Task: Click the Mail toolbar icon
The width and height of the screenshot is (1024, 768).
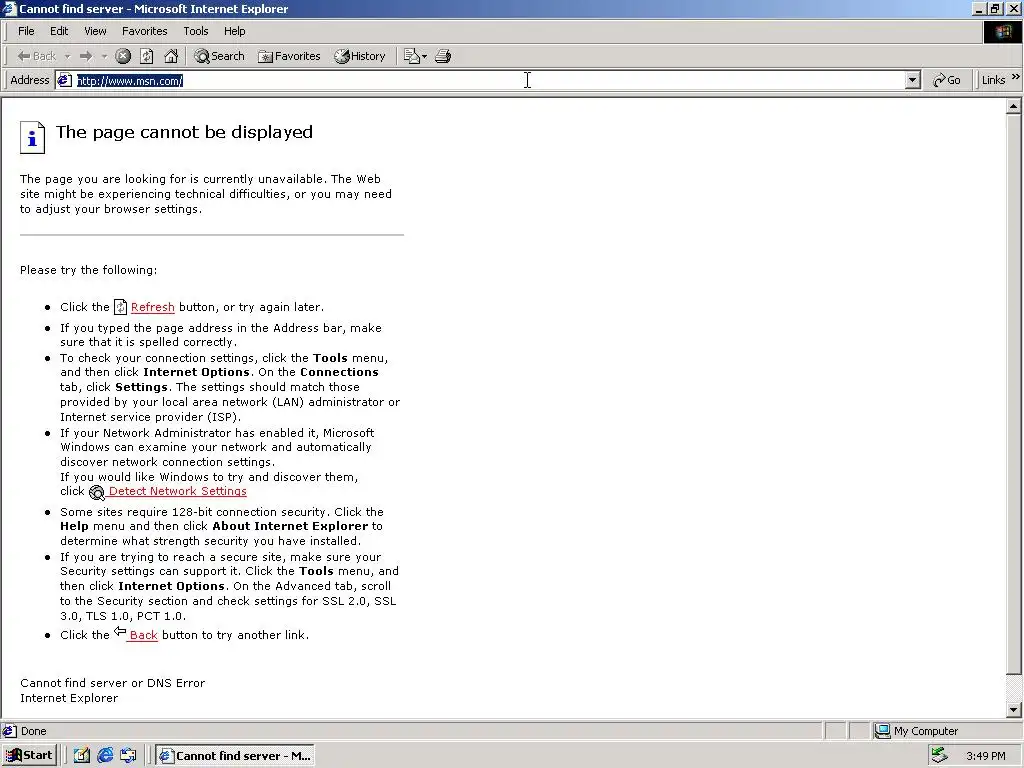Action: click(x=415, y=56)
